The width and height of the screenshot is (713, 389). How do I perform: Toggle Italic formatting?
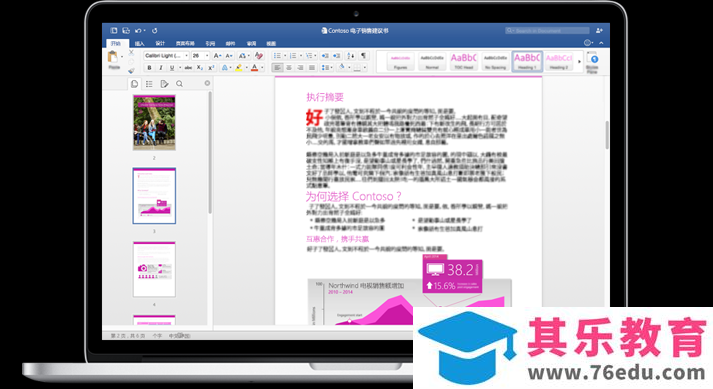click(161, 68)
